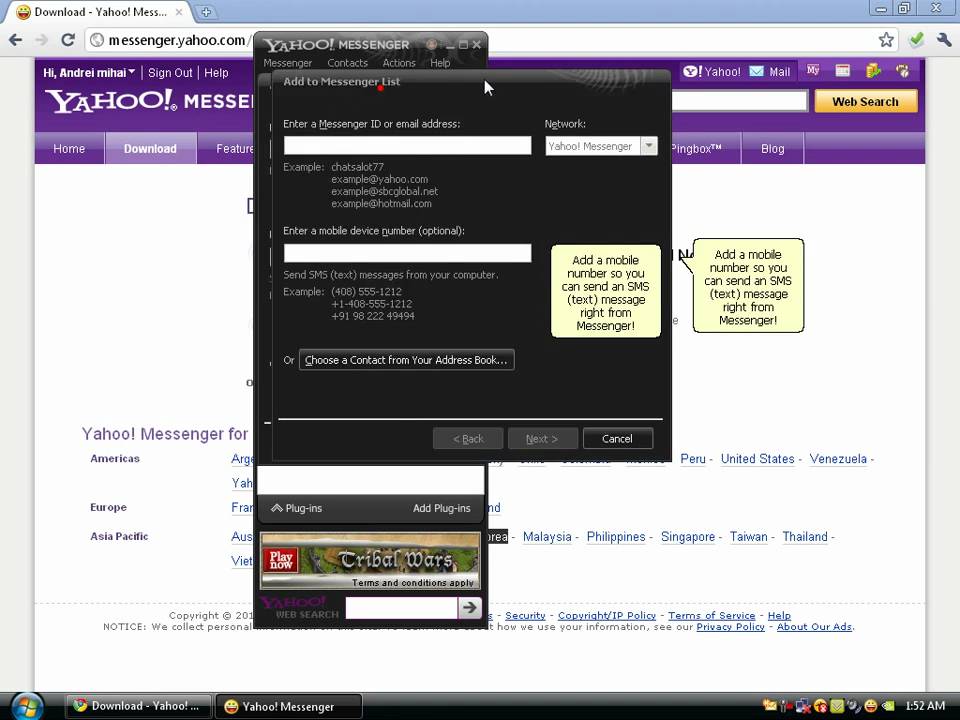Open the Venezuela link
The image size is (960, 720).
(x=838, y=459)
